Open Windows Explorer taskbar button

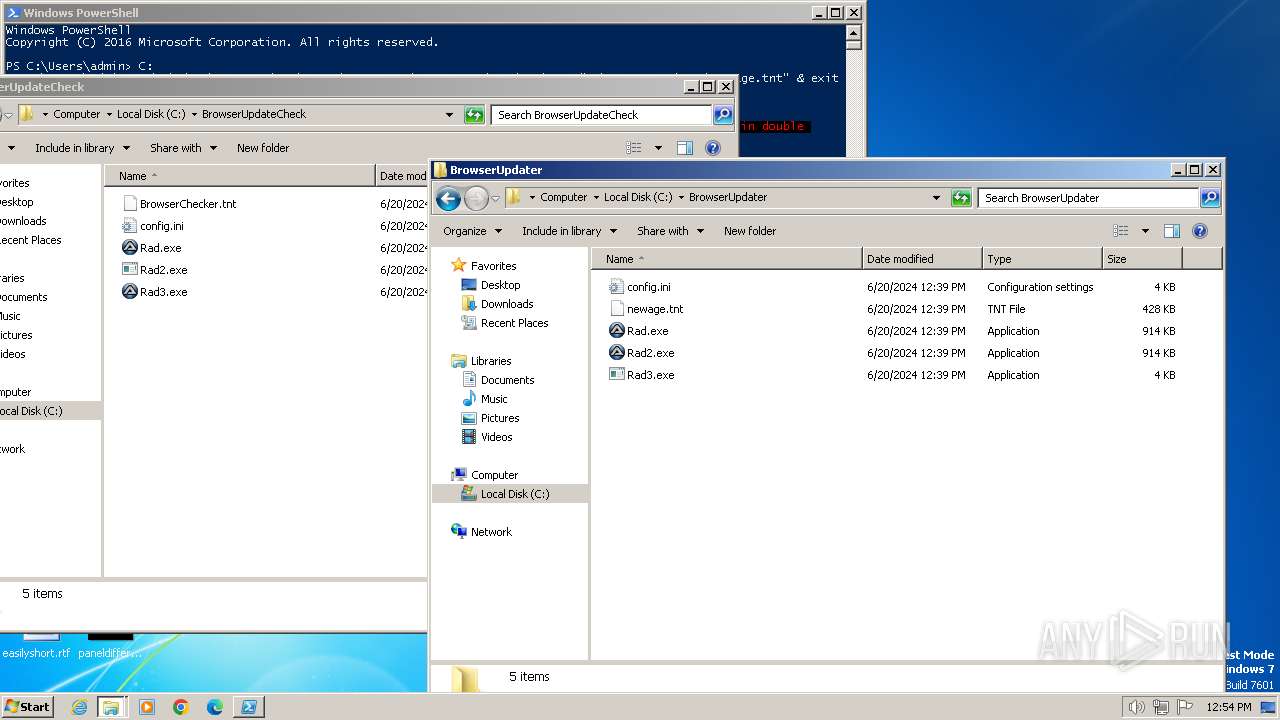(x=111, y=707)
